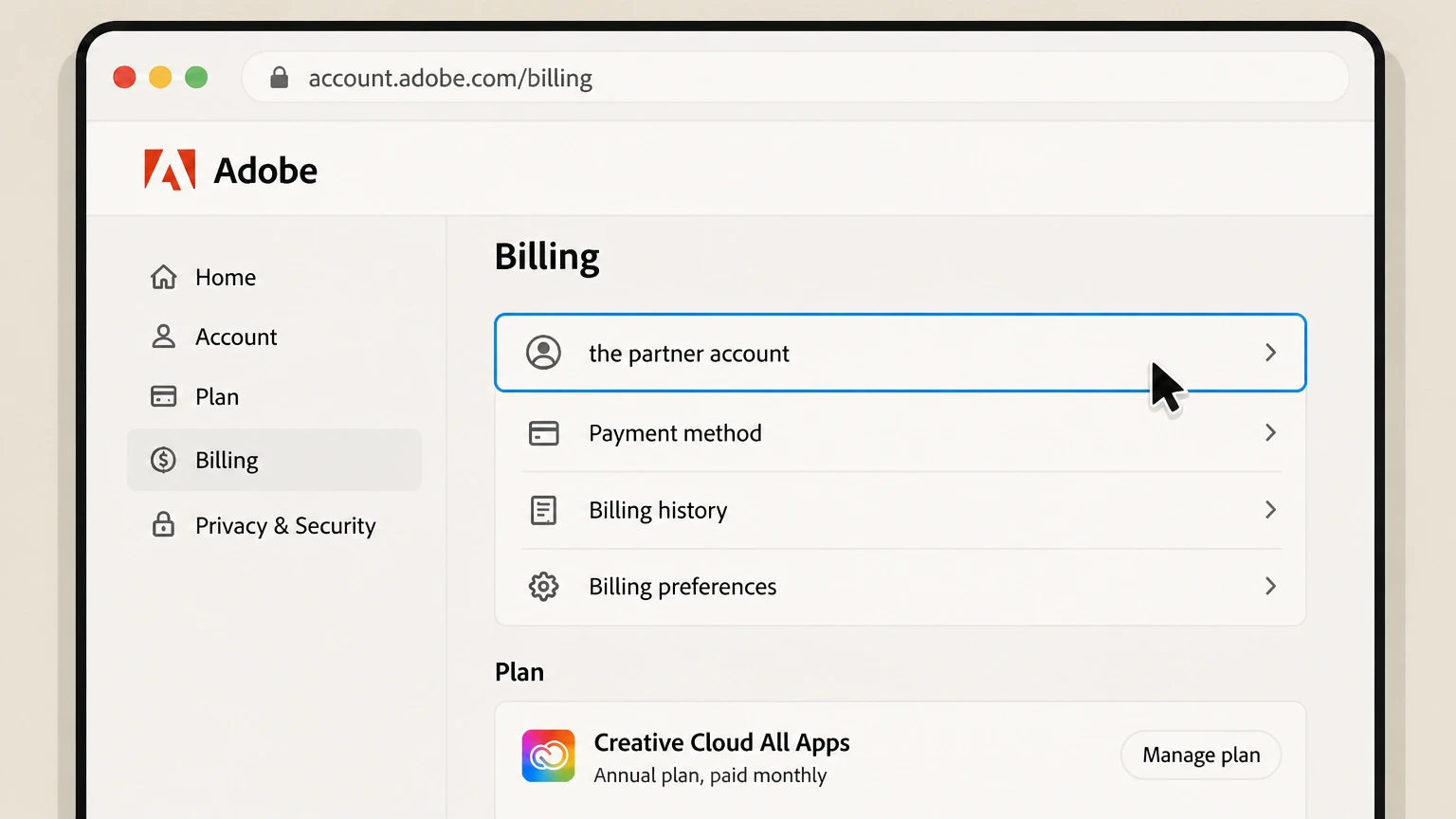Viewport: 1456px width, 819px height.
Task: Open Payment method via its chevron
Action: 1270,433
